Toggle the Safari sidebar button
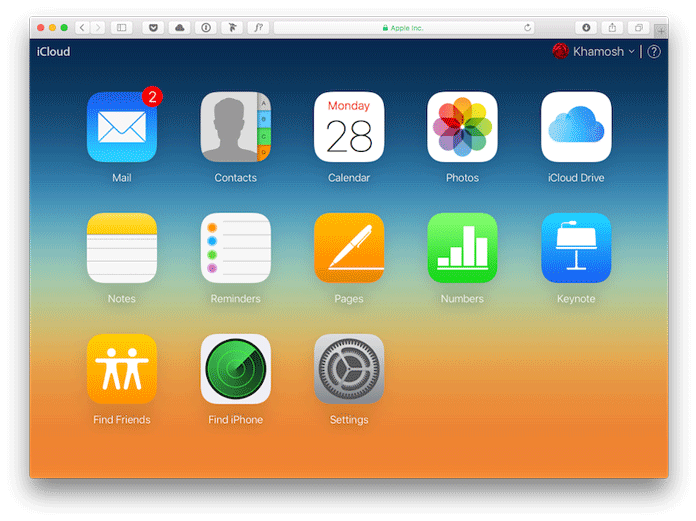Viewport: 696px width, 521px height. tap(121, 28)
